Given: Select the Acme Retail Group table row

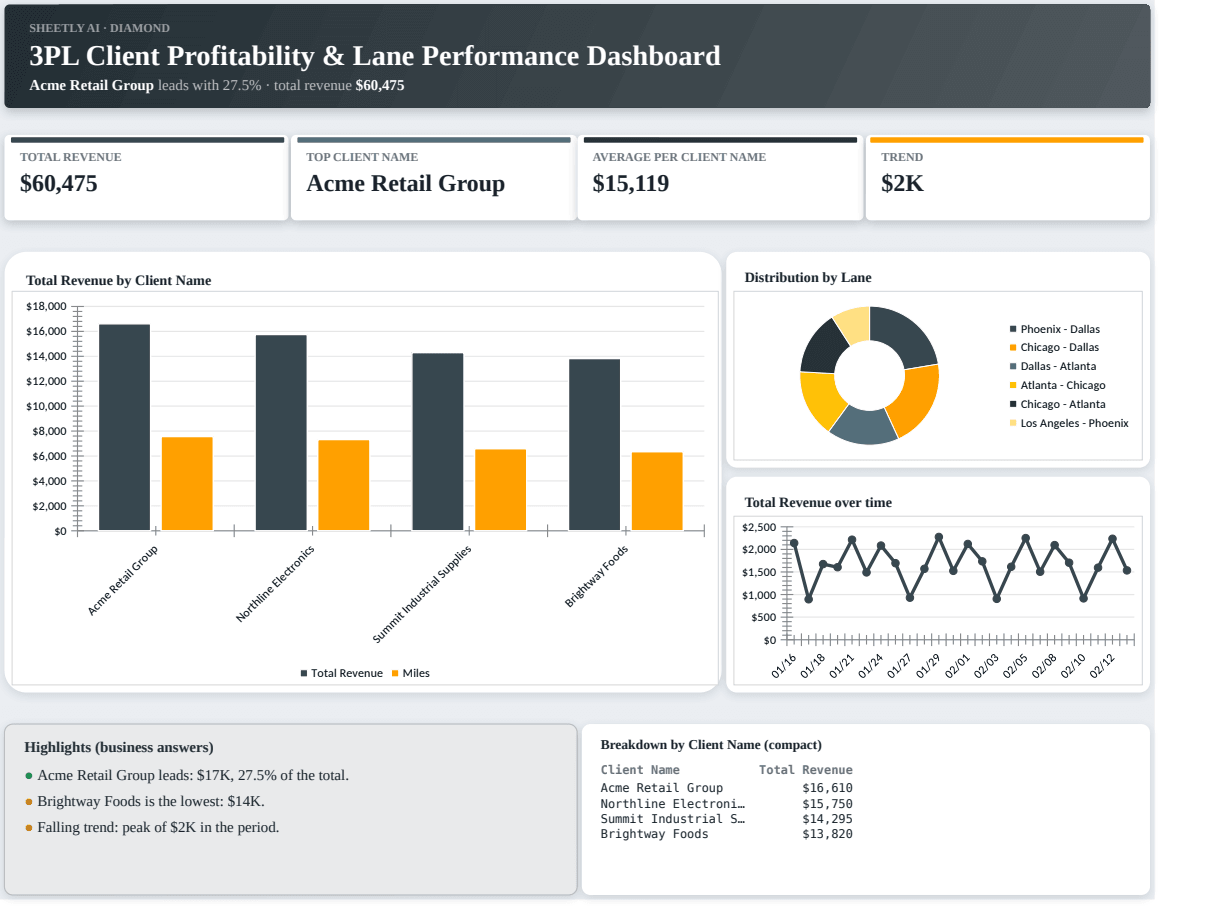Looking at the screenshot, I should click(727, 788).
